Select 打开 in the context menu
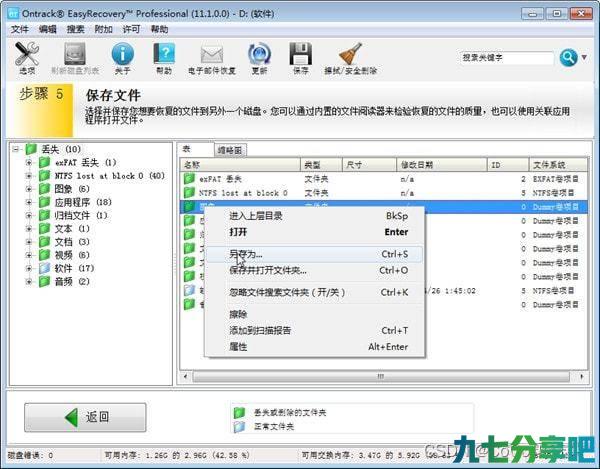This screenshot has width=600, height=469. [x=315, y=232]
